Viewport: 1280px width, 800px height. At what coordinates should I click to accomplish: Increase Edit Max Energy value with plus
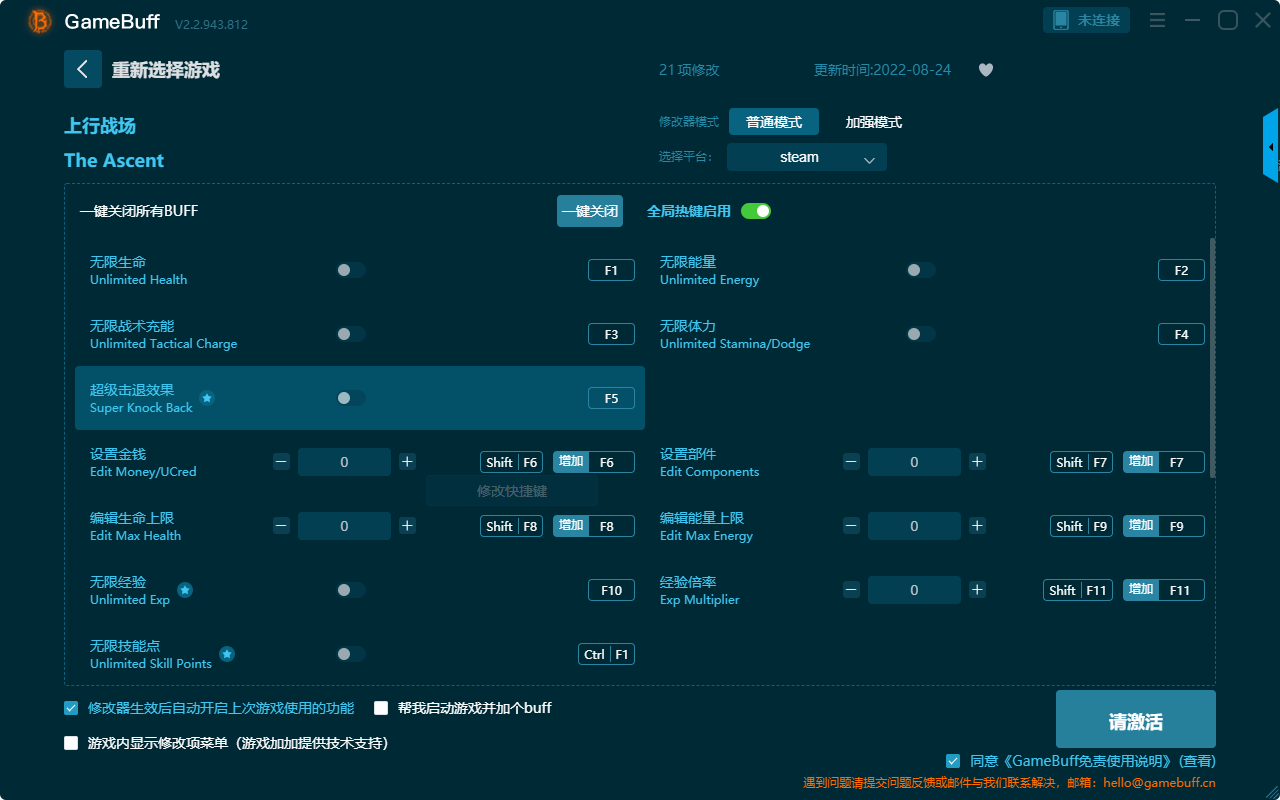pos(977,526)
